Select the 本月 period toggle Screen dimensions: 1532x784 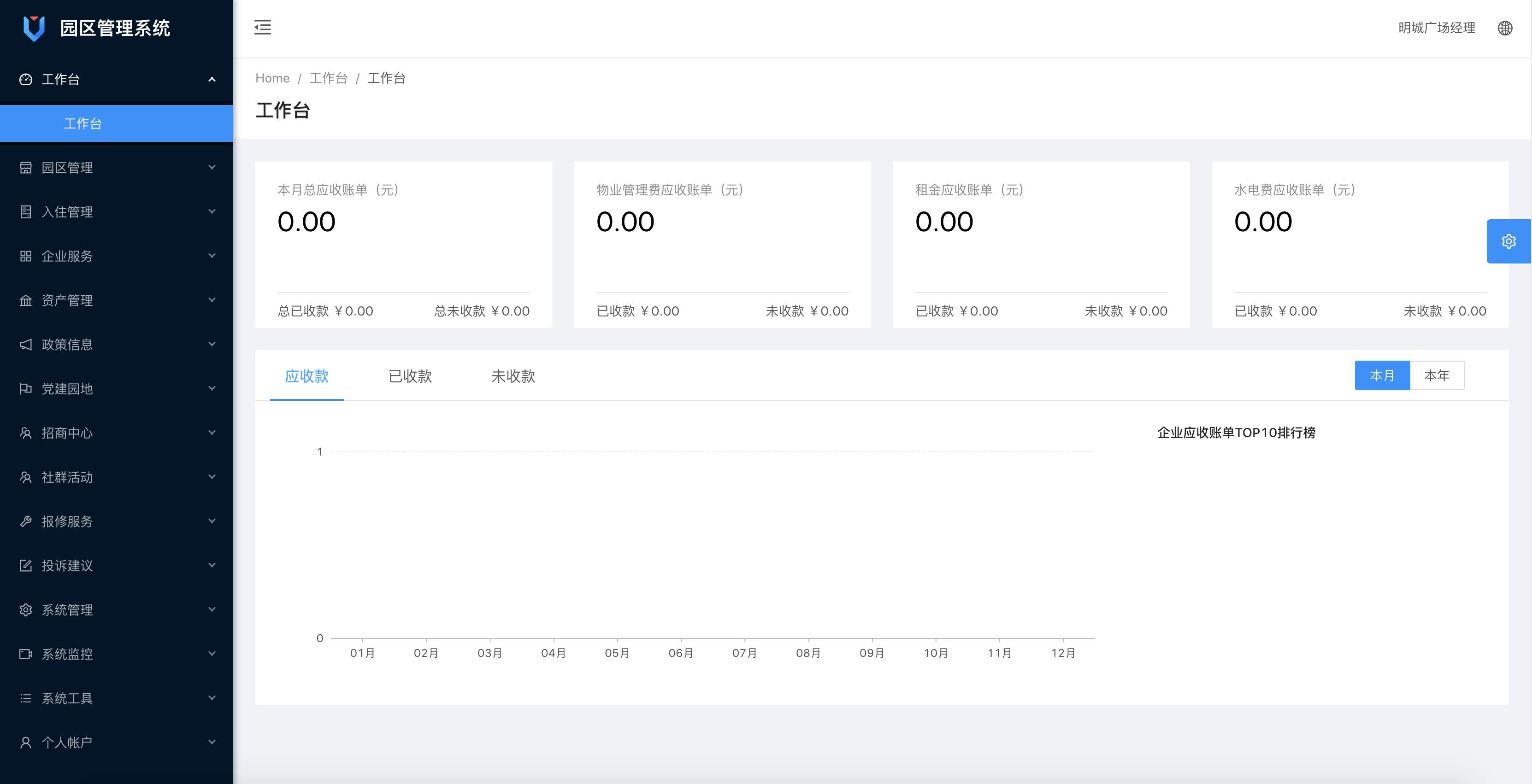(x=1382, y=376)
